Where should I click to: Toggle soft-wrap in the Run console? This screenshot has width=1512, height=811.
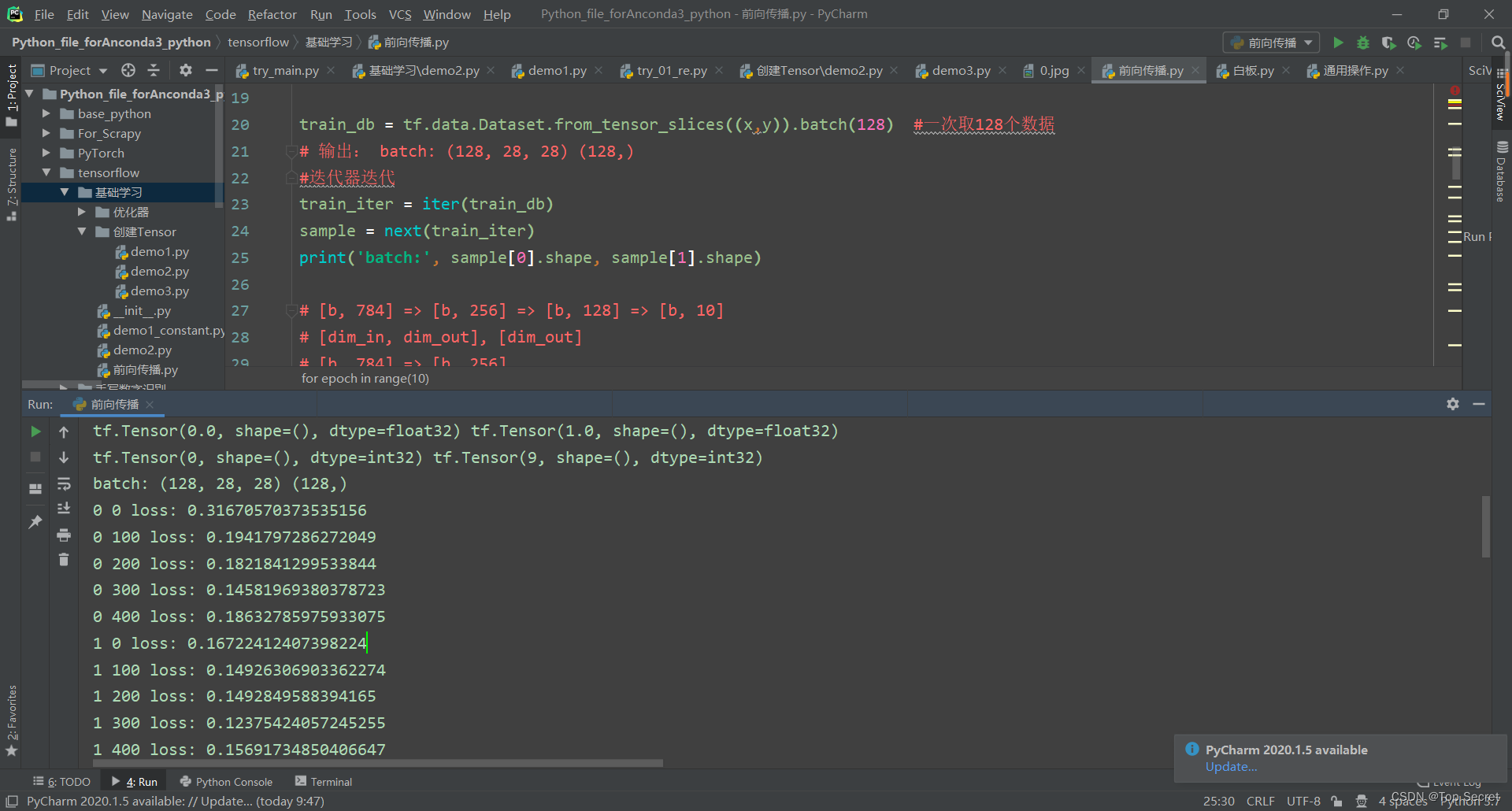(x=64, y=483)
